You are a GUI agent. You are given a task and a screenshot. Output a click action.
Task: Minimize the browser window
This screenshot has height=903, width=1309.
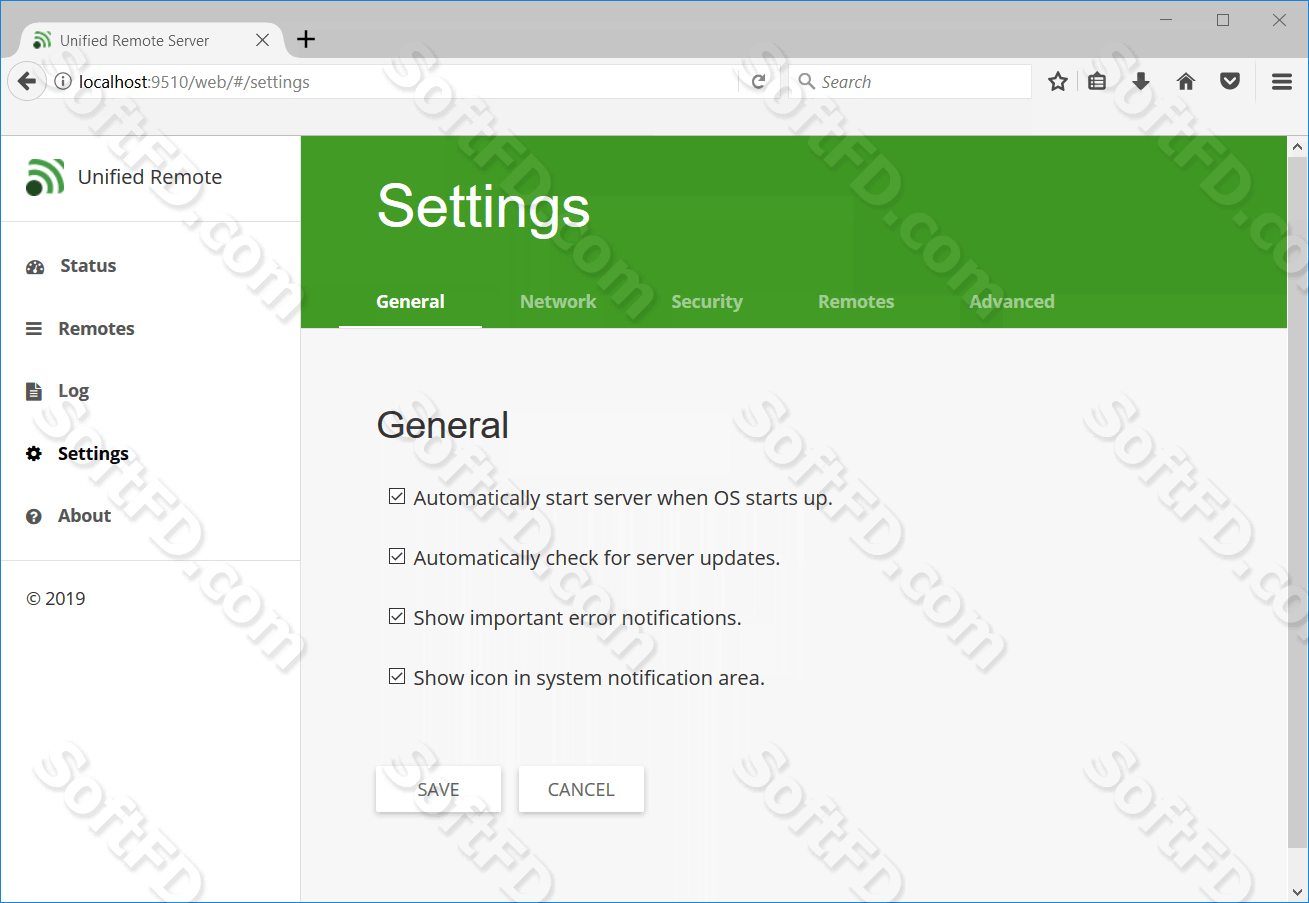1166,20
